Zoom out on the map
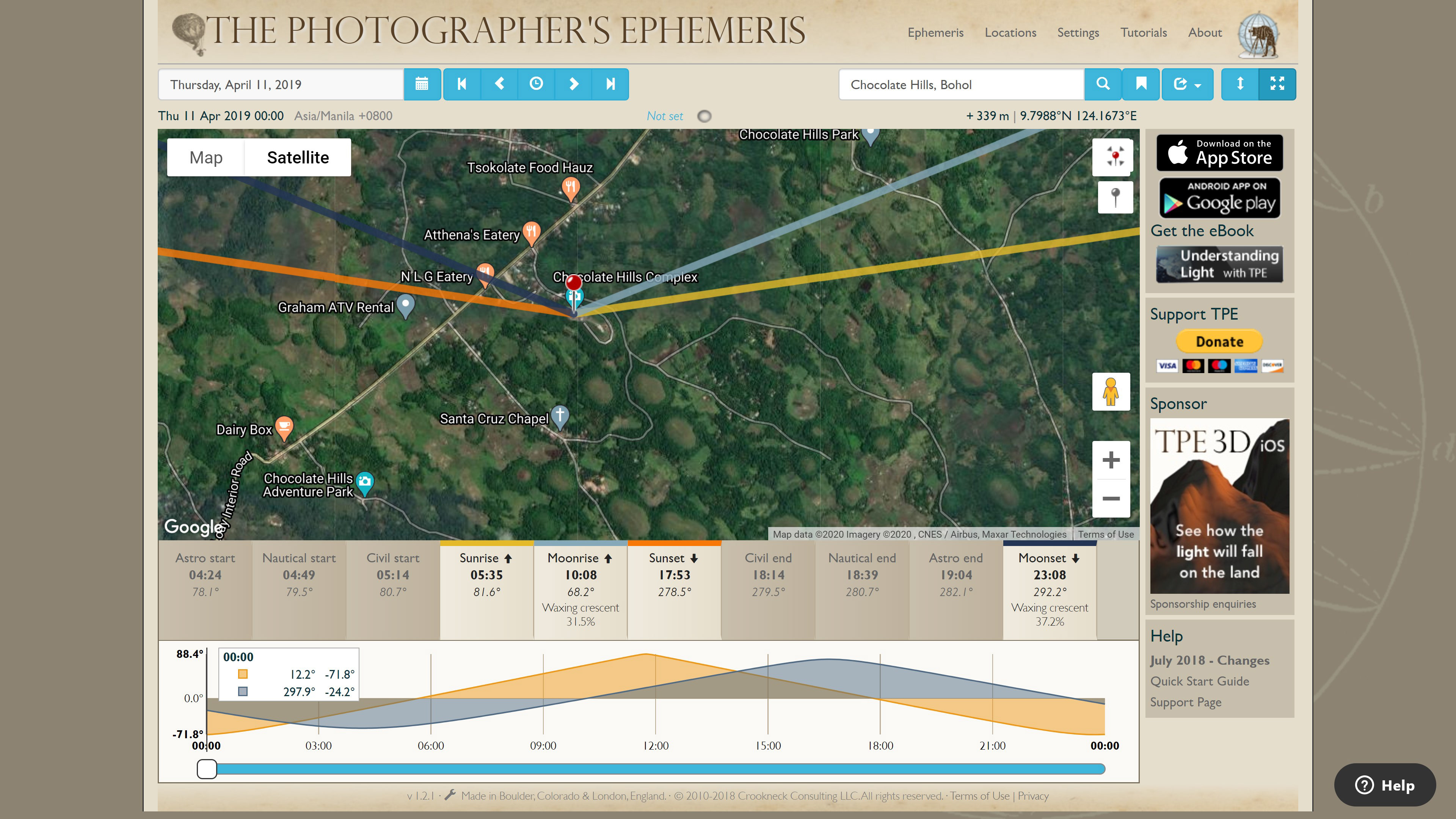This screenshot has width=1456, height=819. (x=1111, y=499)
